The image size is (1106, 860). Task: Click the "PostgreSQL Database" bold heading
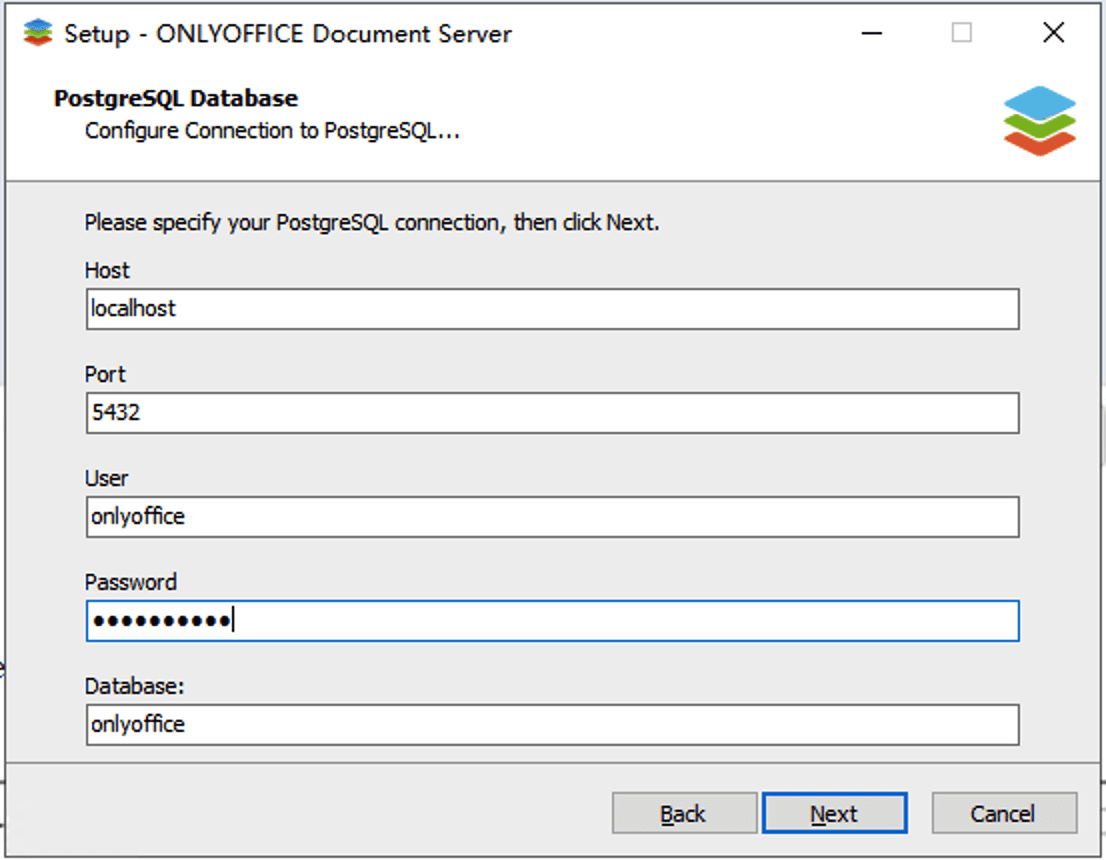[175, 99]
